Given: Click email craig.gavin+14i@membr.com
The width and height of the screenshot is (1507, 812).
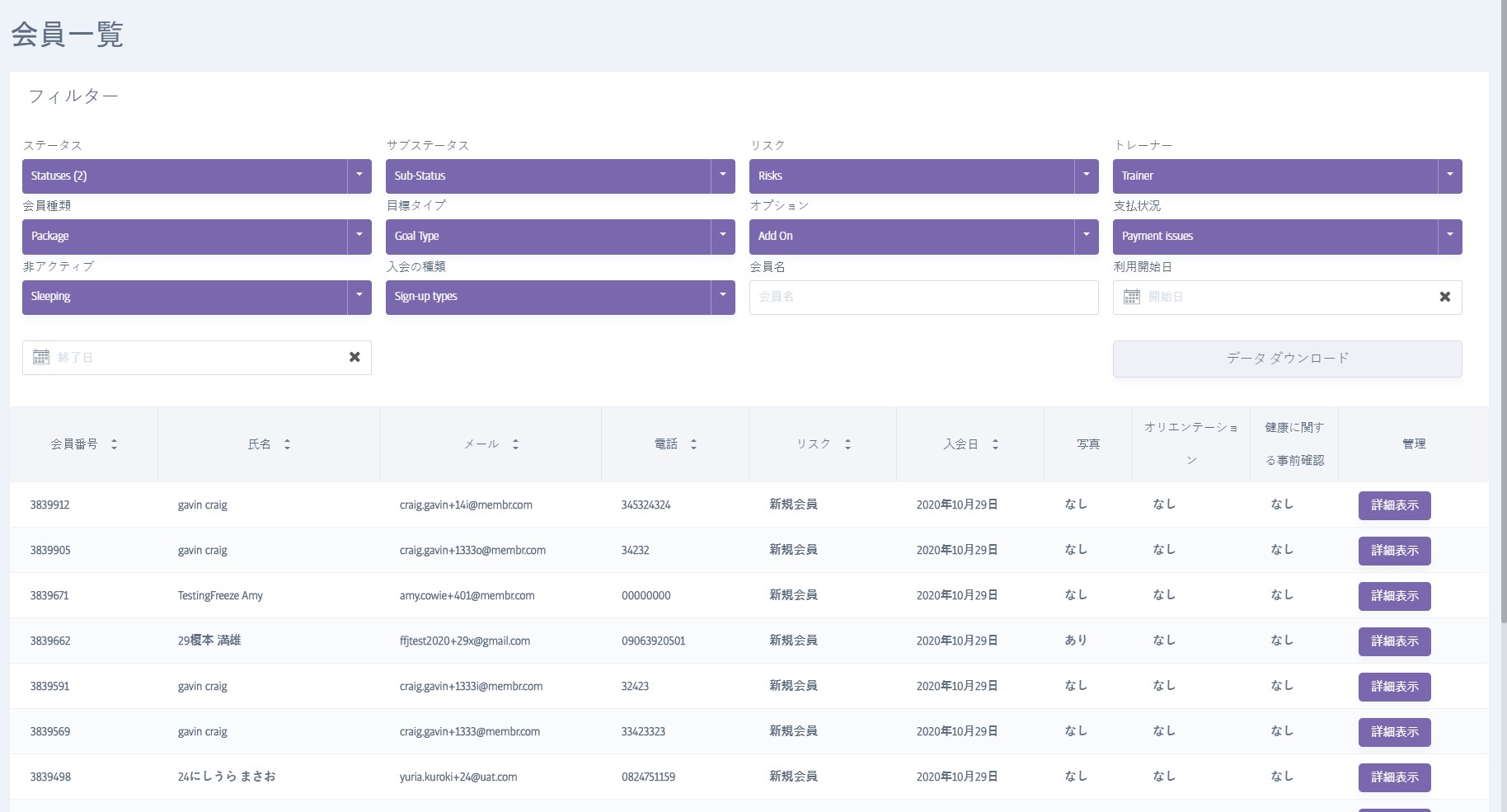Looking at the screenshot, I should coord(466,505).
